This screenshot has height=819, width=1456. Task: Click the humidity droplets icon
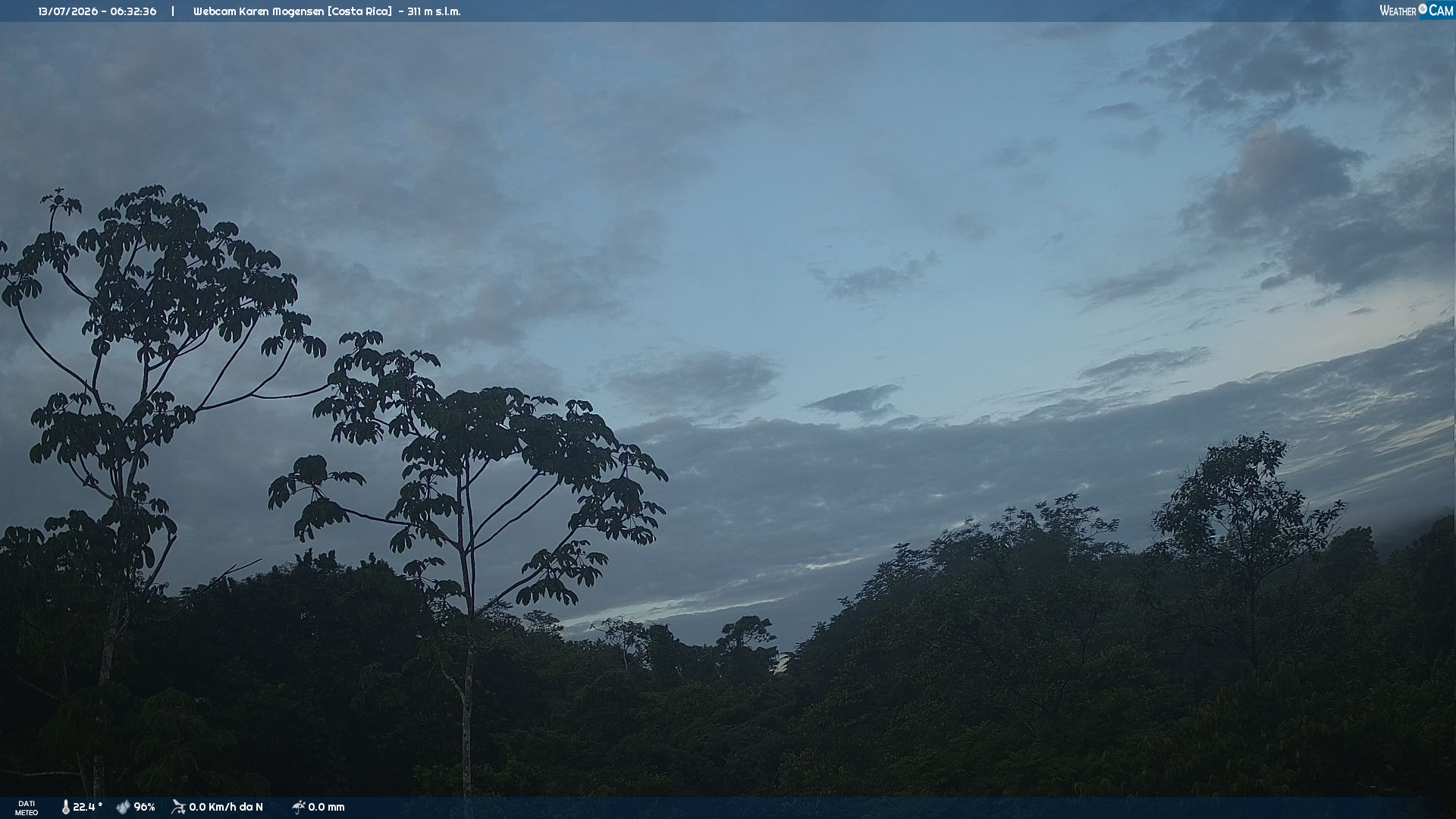coord(123,808)
